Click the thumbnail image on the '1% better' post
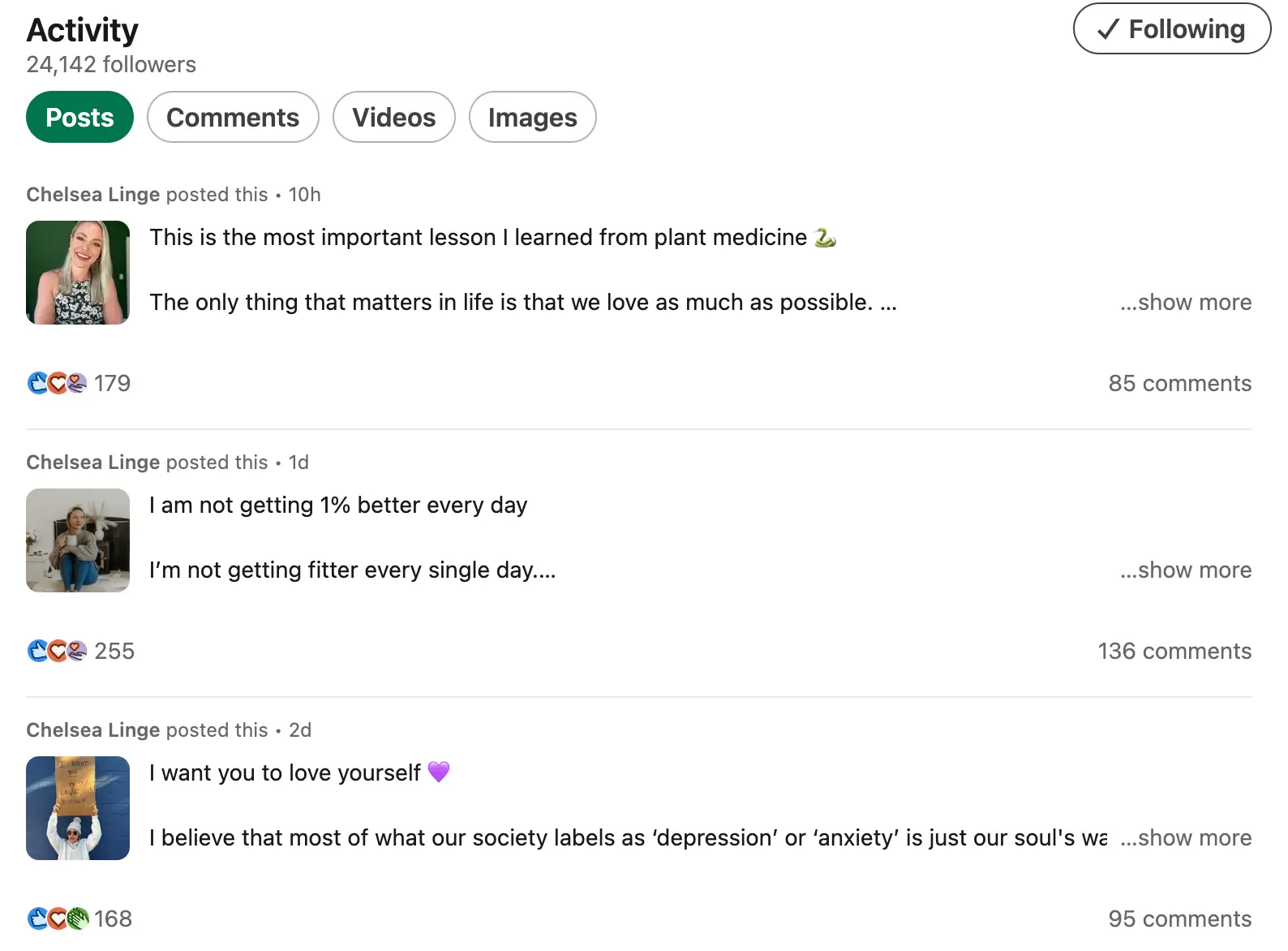 pyautogui.click(x=78, y=540)
